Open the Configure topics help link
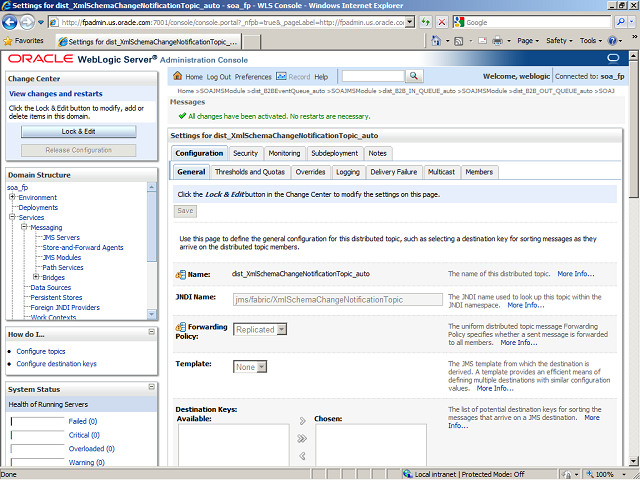This screenshot has width=640, height=480. (x=41, y=352)
